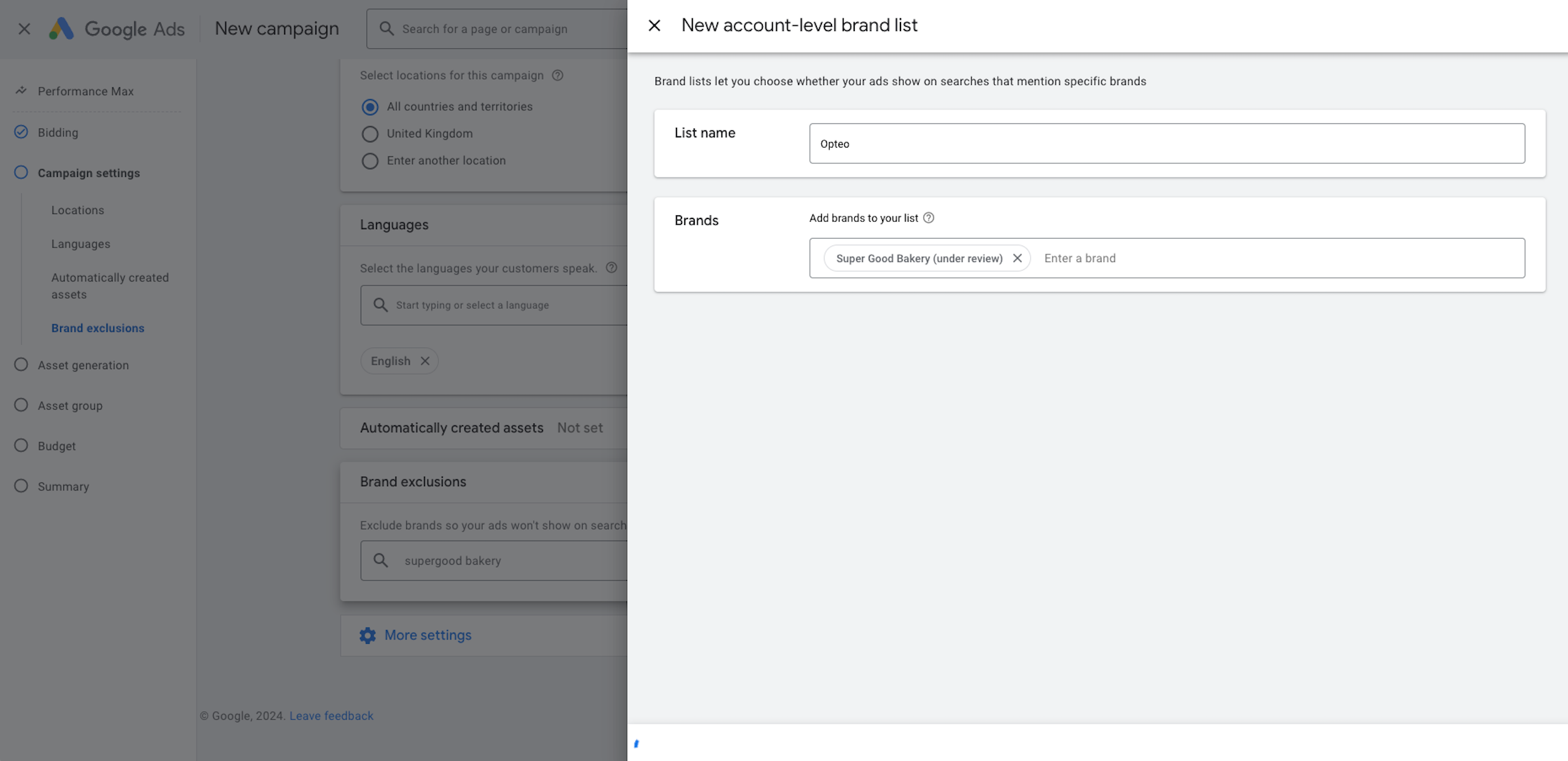This screenshot has width=1568, height=761.
Task: Open the Leave feedback link
Action: tap(331, 716)
